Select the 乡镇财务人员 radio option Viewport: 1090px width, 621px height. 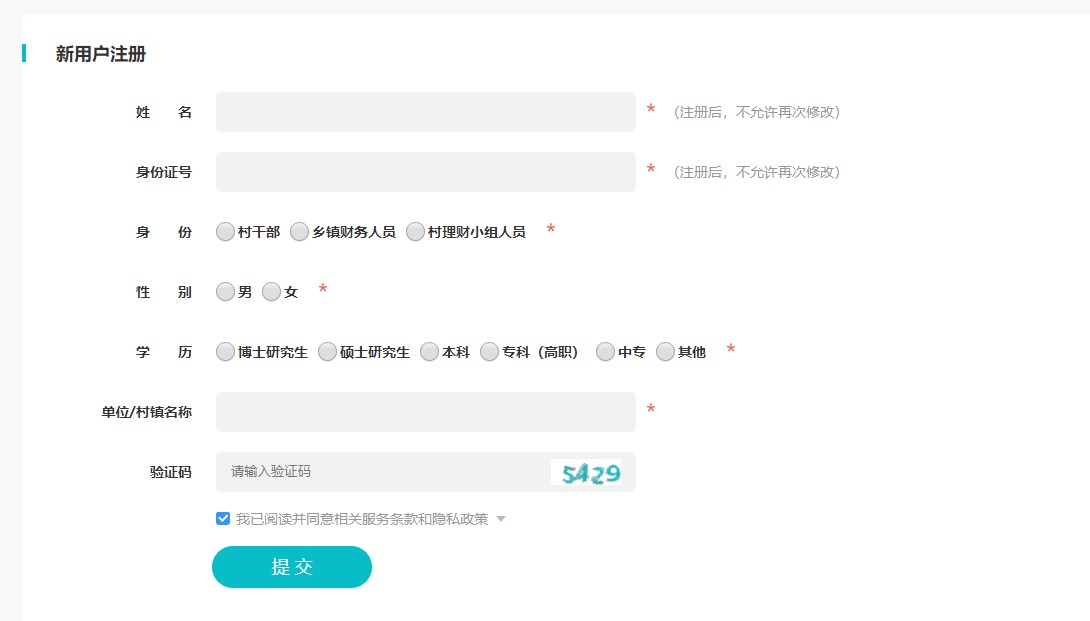point(300,232)
